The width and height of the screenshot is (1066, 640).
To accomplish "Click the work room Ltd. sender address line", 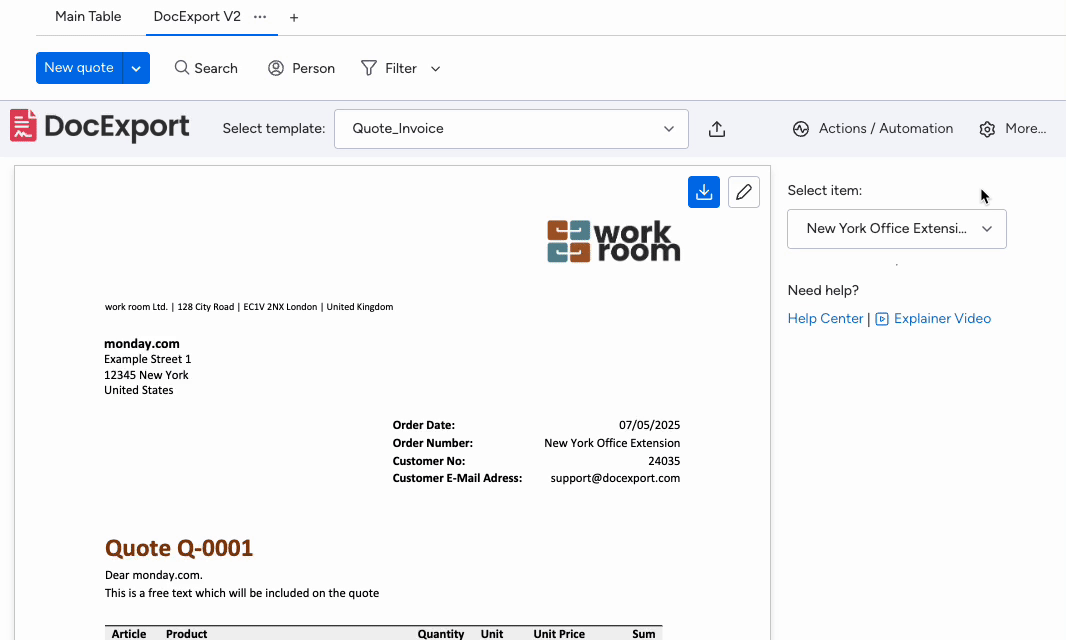I will tap(249, 307).
